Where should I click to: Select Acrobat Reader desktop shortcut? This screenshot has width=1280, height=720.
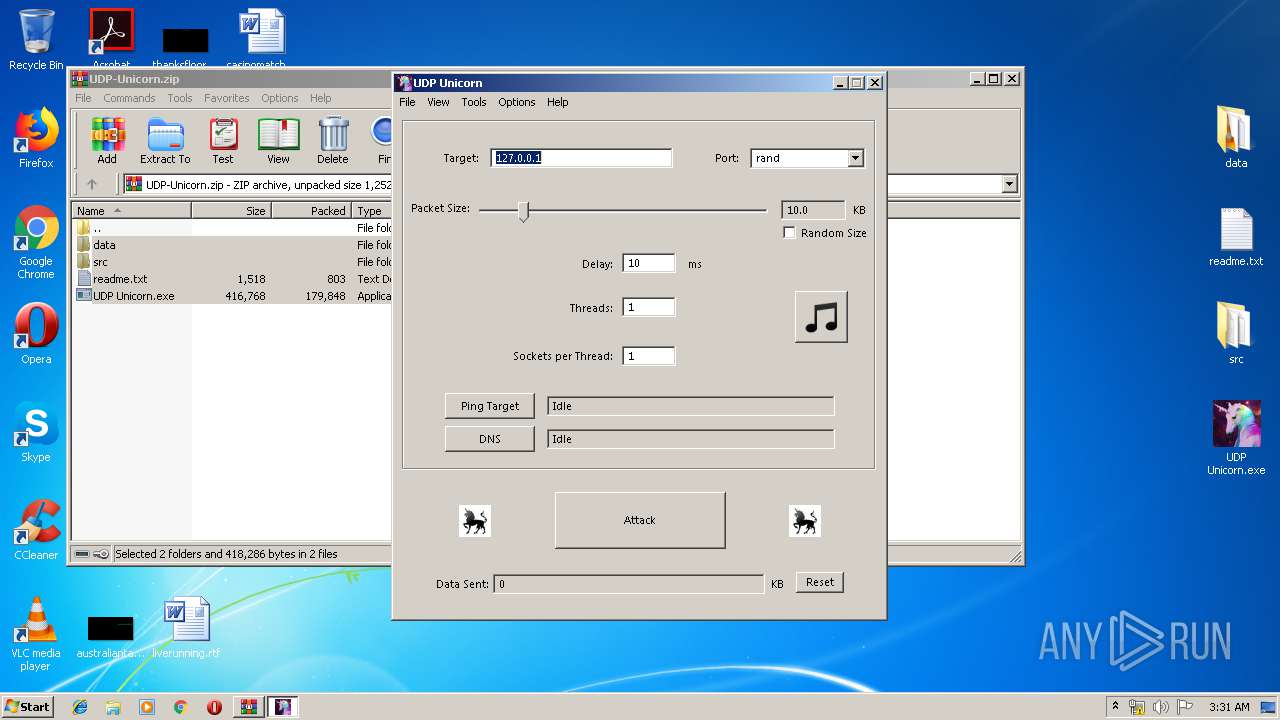pyautogui.click(x=112, y=40)
